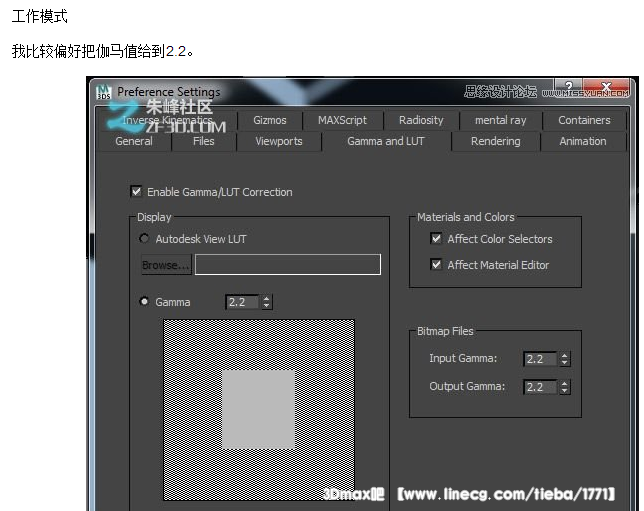Click the display Gamma value field
This screenshot has height=511, width=644.
[242, 302]
